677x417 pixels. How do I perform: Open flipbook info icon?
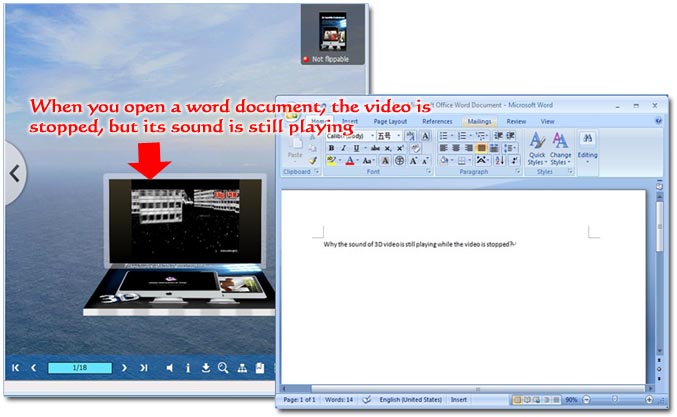coord(188,368)
